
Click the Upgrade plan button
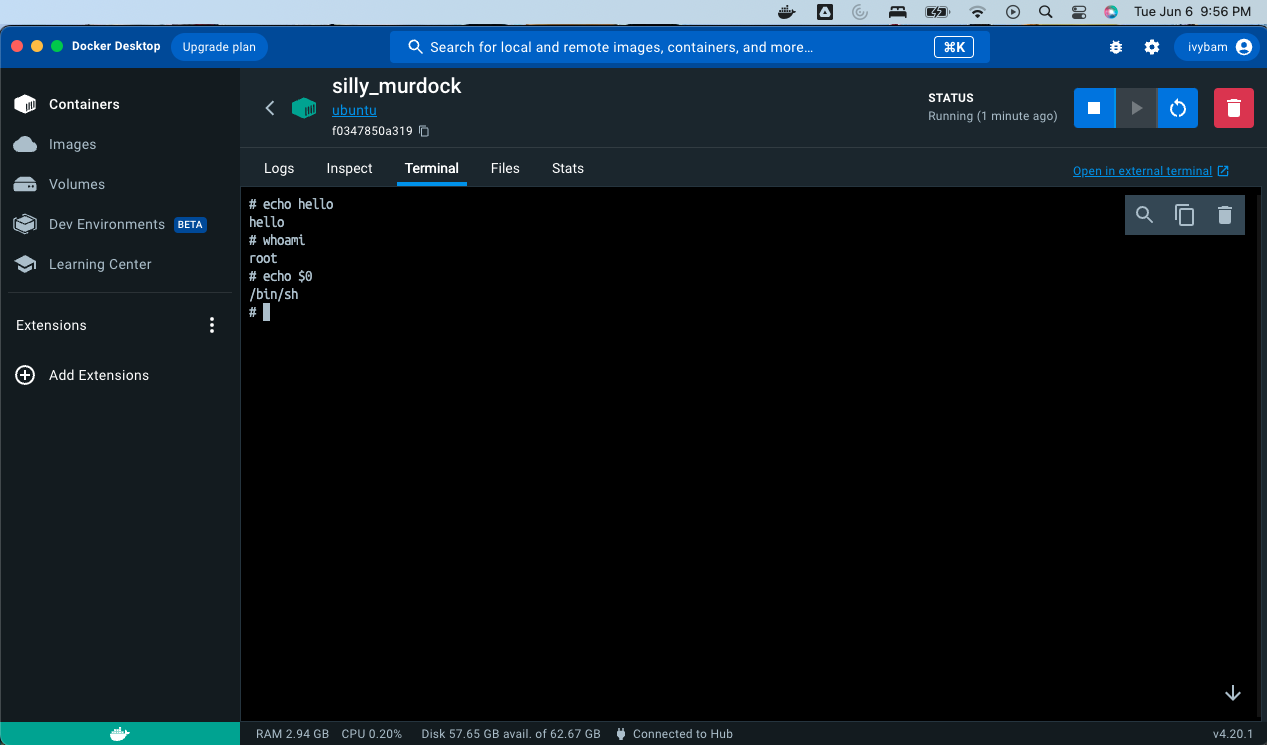coord(219,47)
